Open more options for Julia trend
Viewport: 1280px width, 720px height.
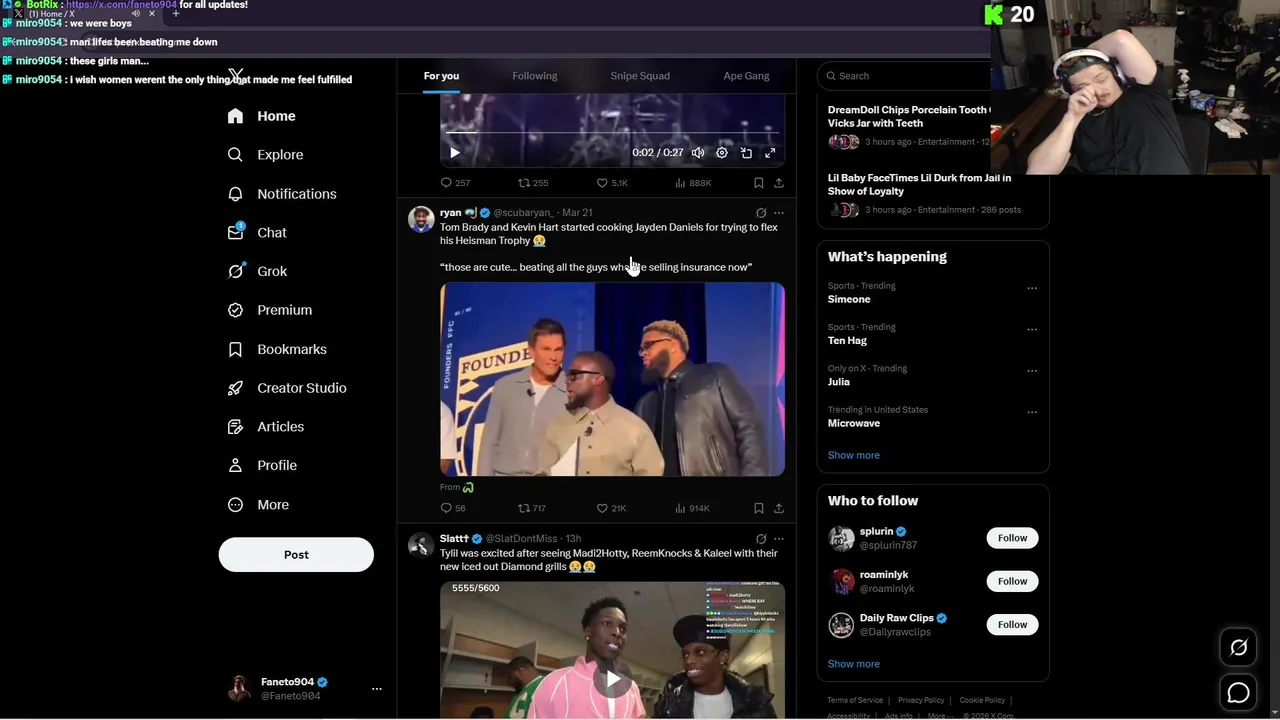click(x=1032, y=370)
